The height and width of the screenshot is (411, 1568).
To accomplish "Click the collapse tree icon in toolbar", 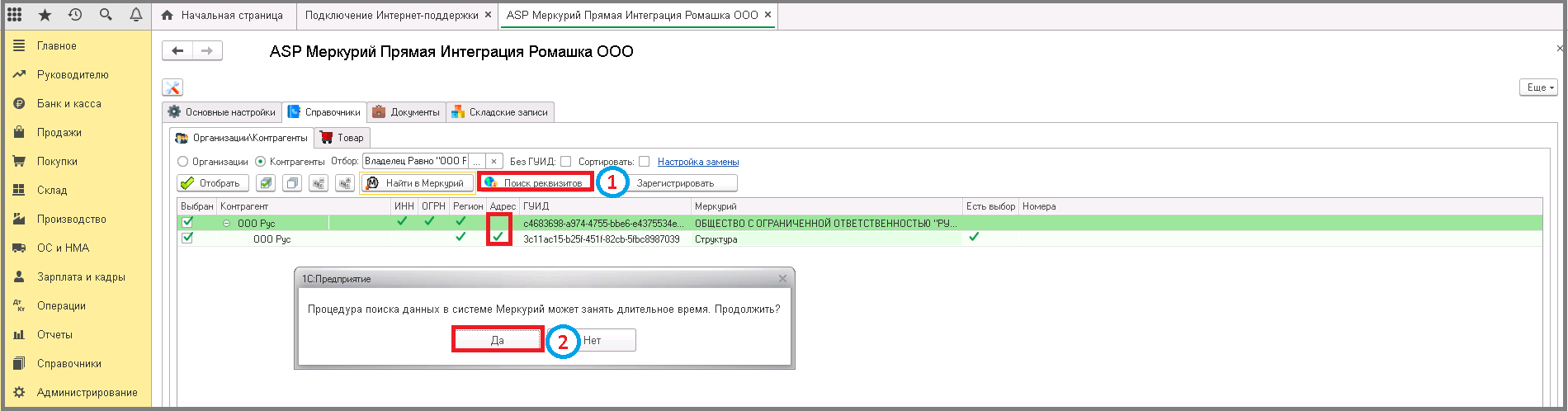I will pos(319,183).
